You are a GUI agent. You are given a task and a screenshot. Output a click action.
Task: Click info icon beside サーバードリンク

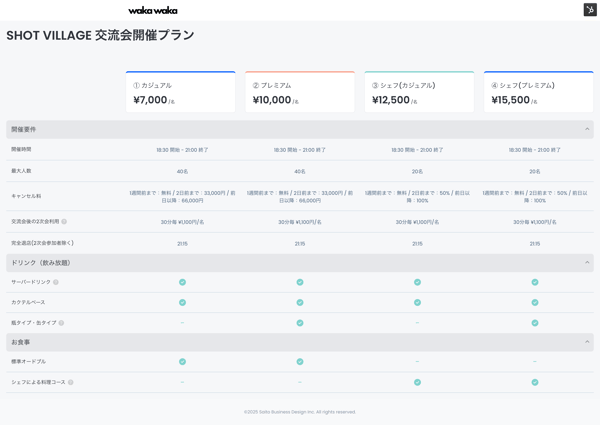56,282
